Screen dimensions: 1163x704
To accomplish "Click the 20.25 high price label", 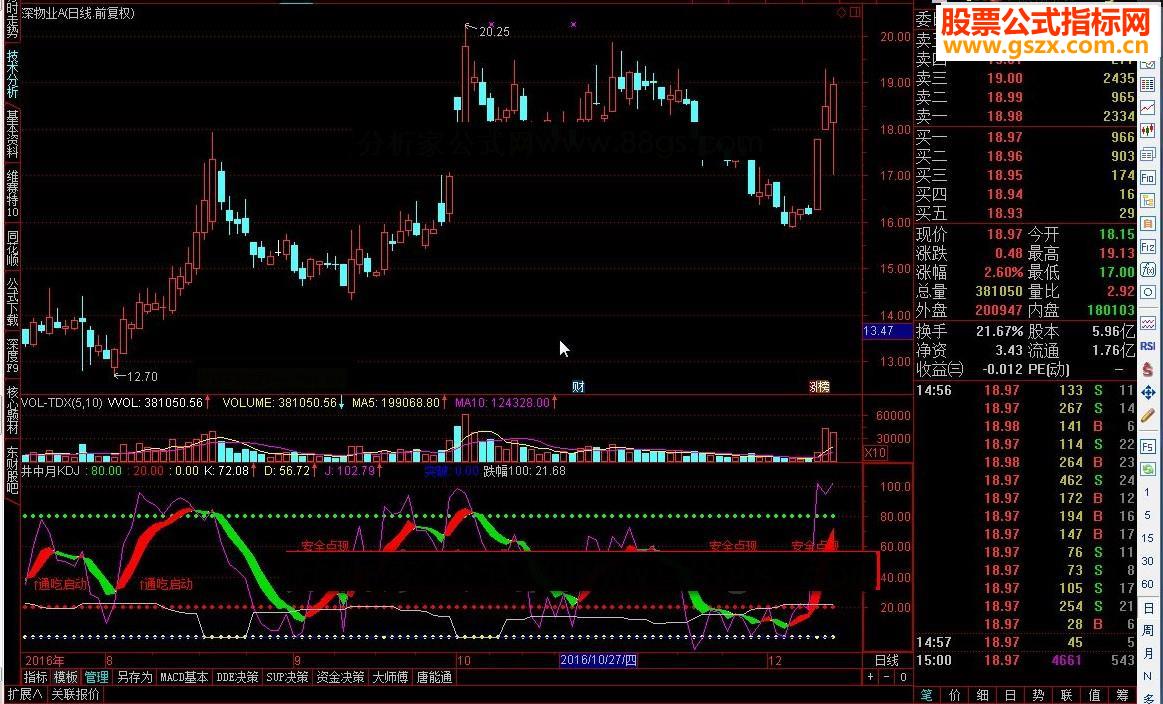I will 495,32.
